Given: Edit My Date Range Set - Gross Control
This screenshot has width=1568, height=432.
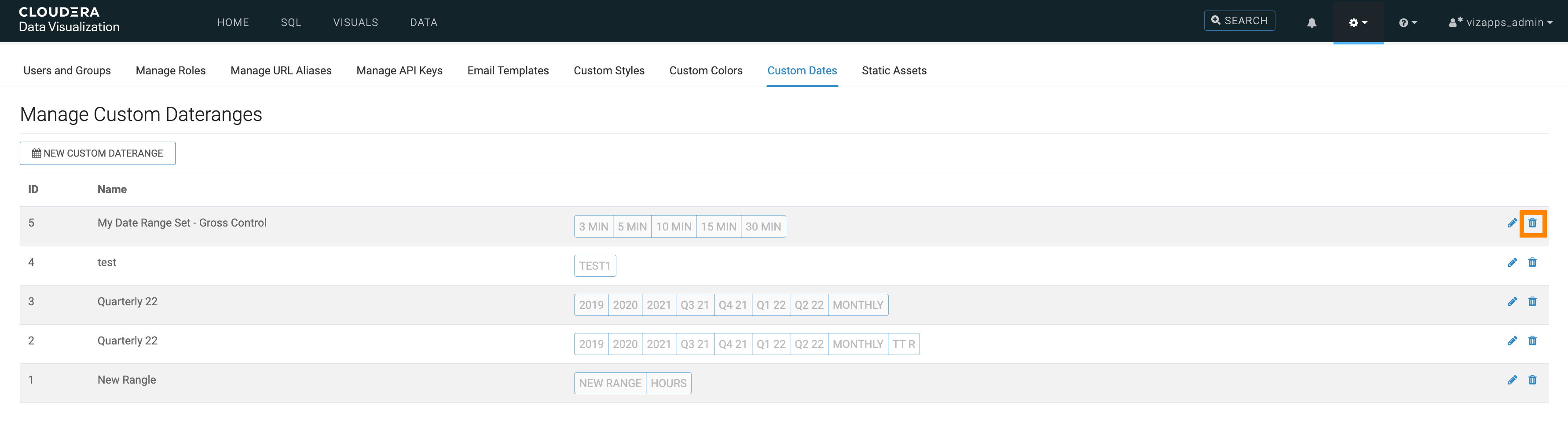Looking at the screenshot, I should point(1512,223).
